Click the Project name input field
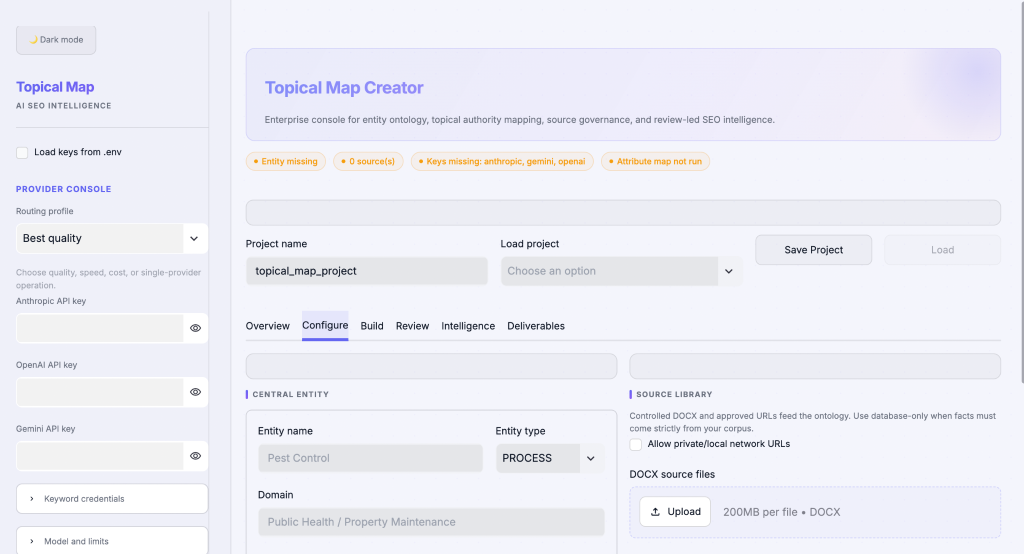The height and width of the screenshot is (554, 1024). pyautogui.click(x=366, y=271)
